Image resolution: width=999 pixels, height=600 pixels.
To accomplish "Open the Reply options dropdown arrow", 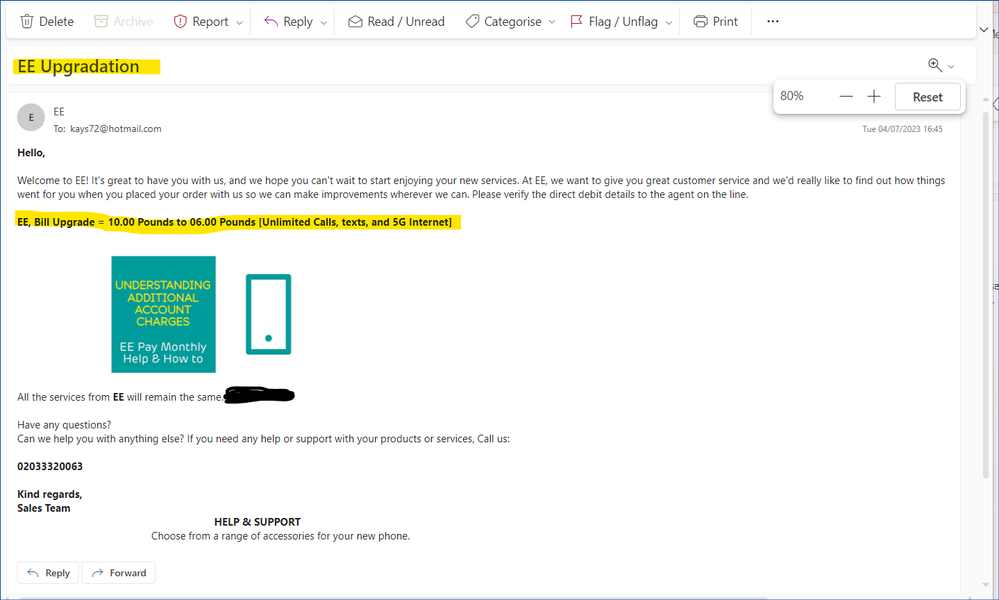I will coord(324,22).
